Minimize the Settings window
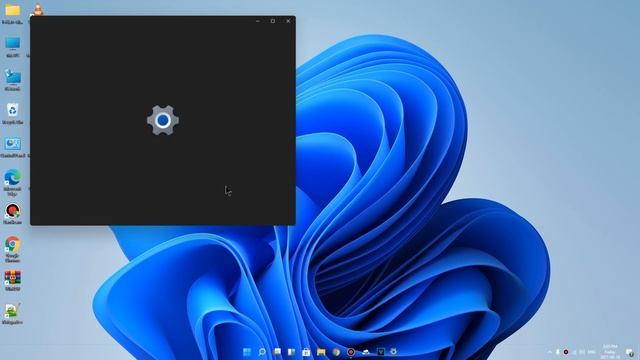This screenshot has height=360, width=640. point(258,21)
